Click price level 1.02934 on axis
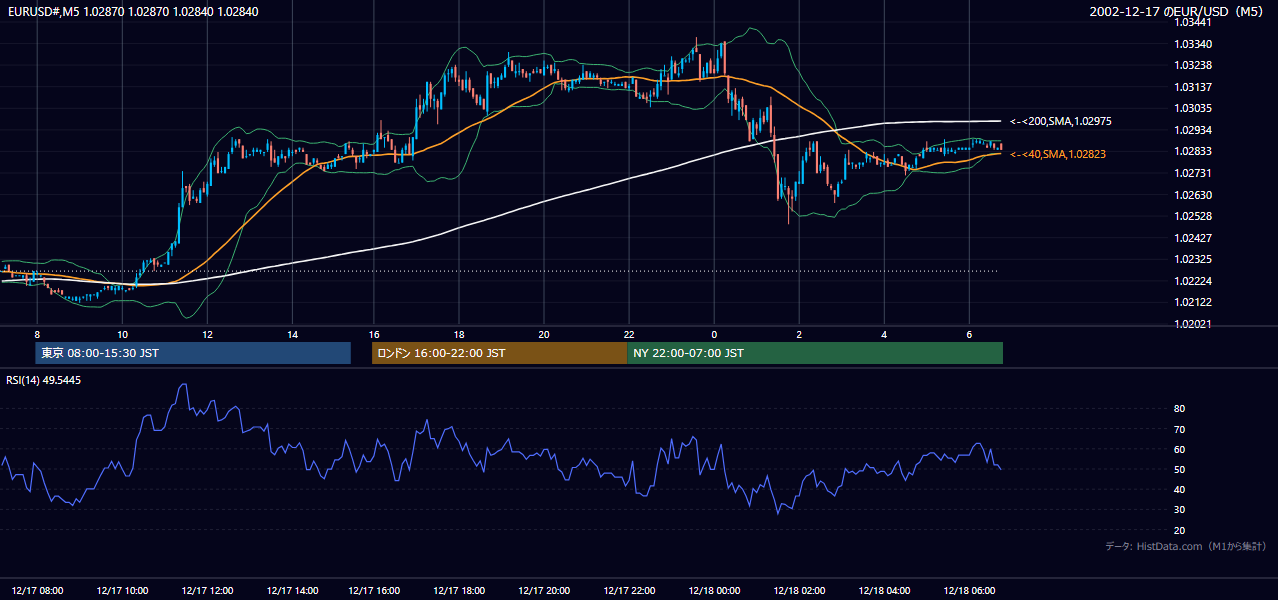The height and width of the screenshot is (600, 1278). [x=1193, y=130]
